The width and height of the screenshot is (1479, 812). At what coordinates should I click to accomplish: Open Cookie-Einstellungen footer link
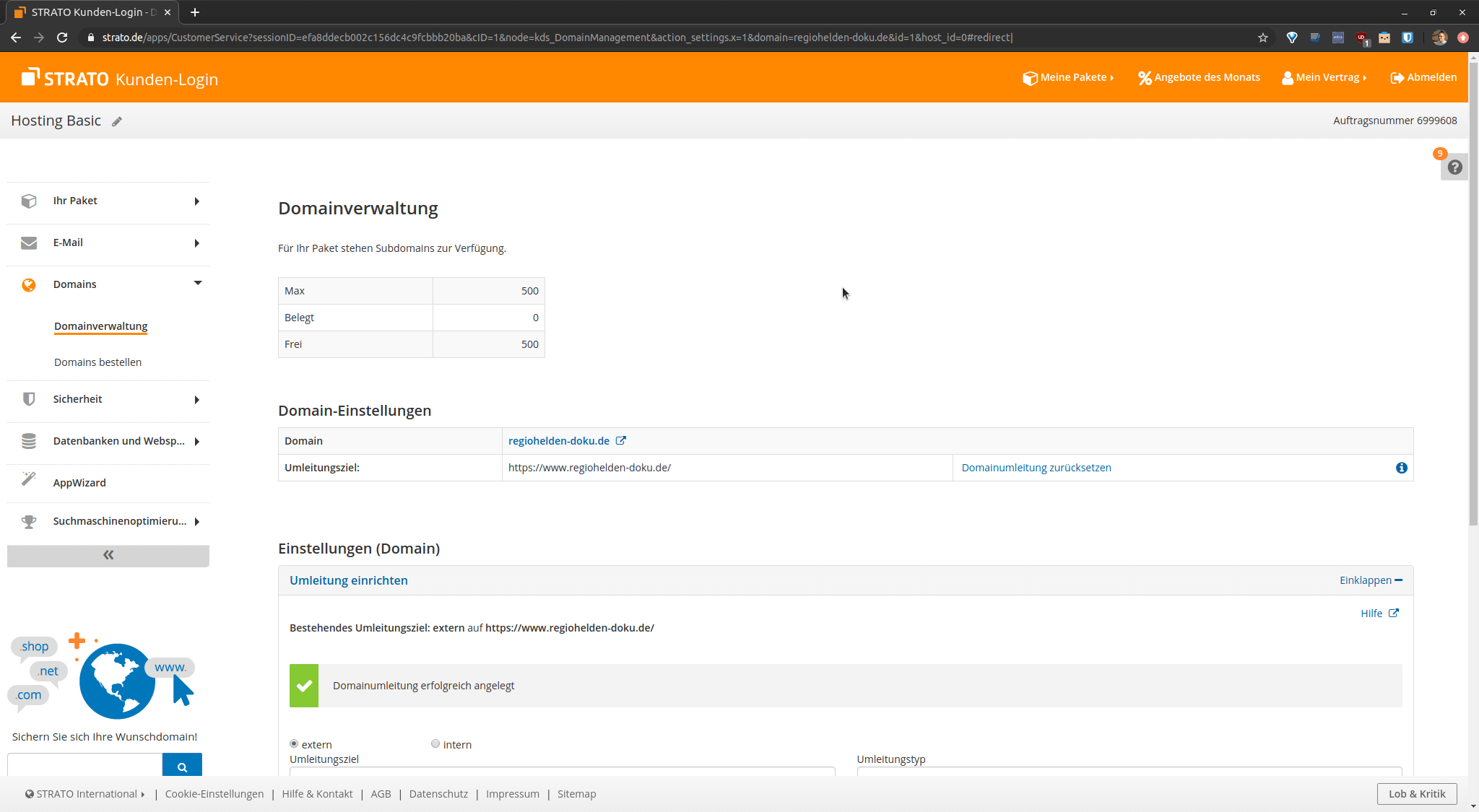point(214,794)
